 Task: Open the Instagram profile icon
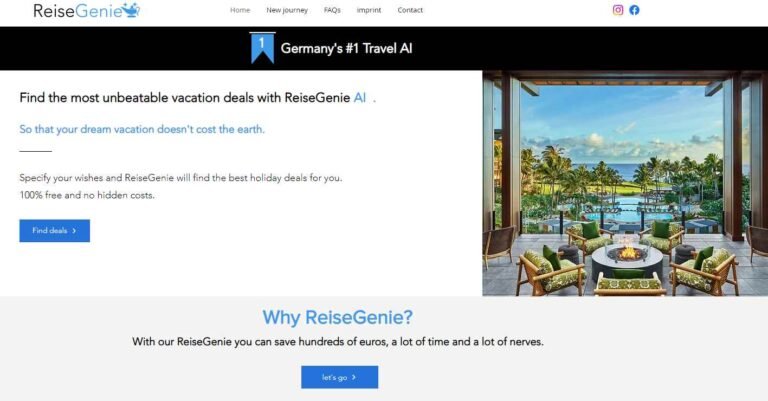point(618,10)
